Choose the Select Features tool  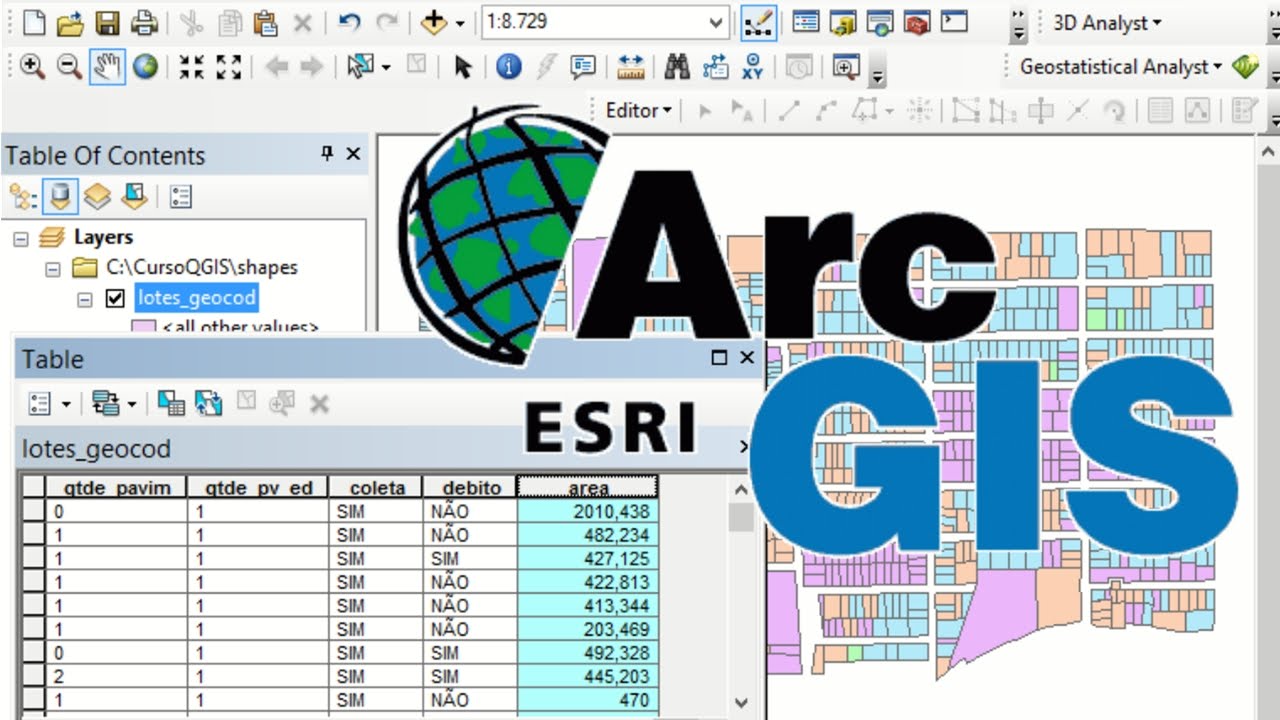tap(359, 67)
